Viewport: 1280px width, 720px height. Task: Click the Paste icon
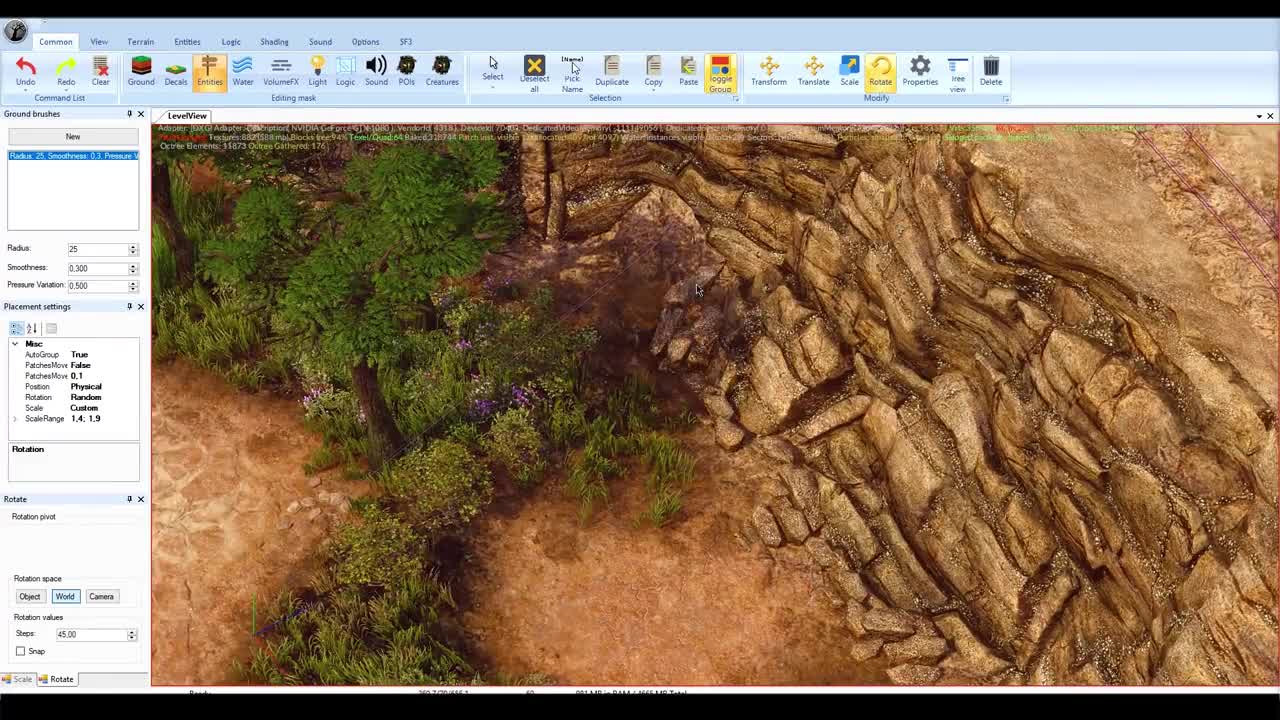[688, 66]
